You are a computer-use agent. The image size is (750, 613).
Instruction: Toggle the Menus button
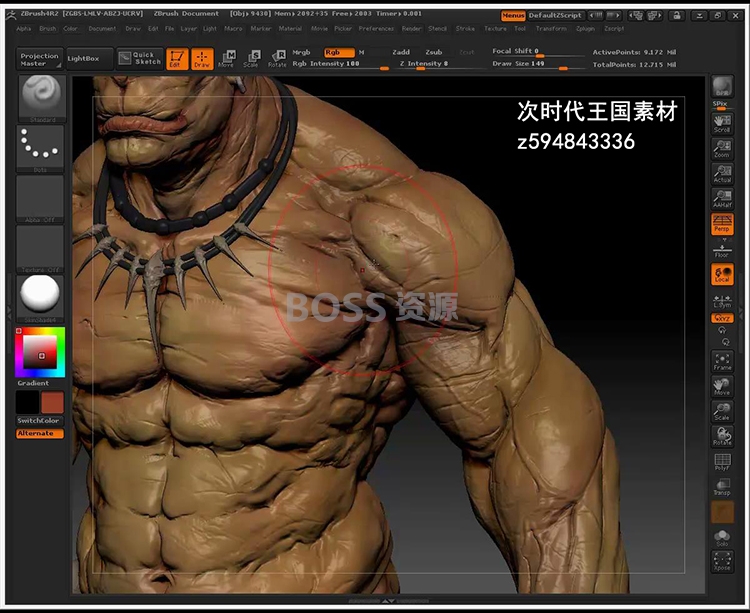click(x=513, y=15)
